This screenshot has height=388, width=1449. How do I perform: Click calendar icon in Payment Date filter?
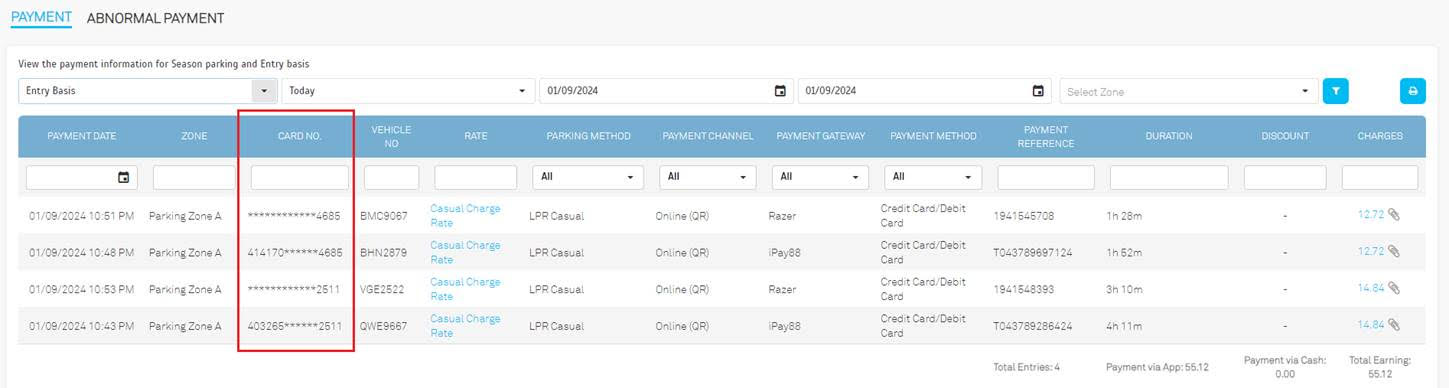[x=124, y=177]
